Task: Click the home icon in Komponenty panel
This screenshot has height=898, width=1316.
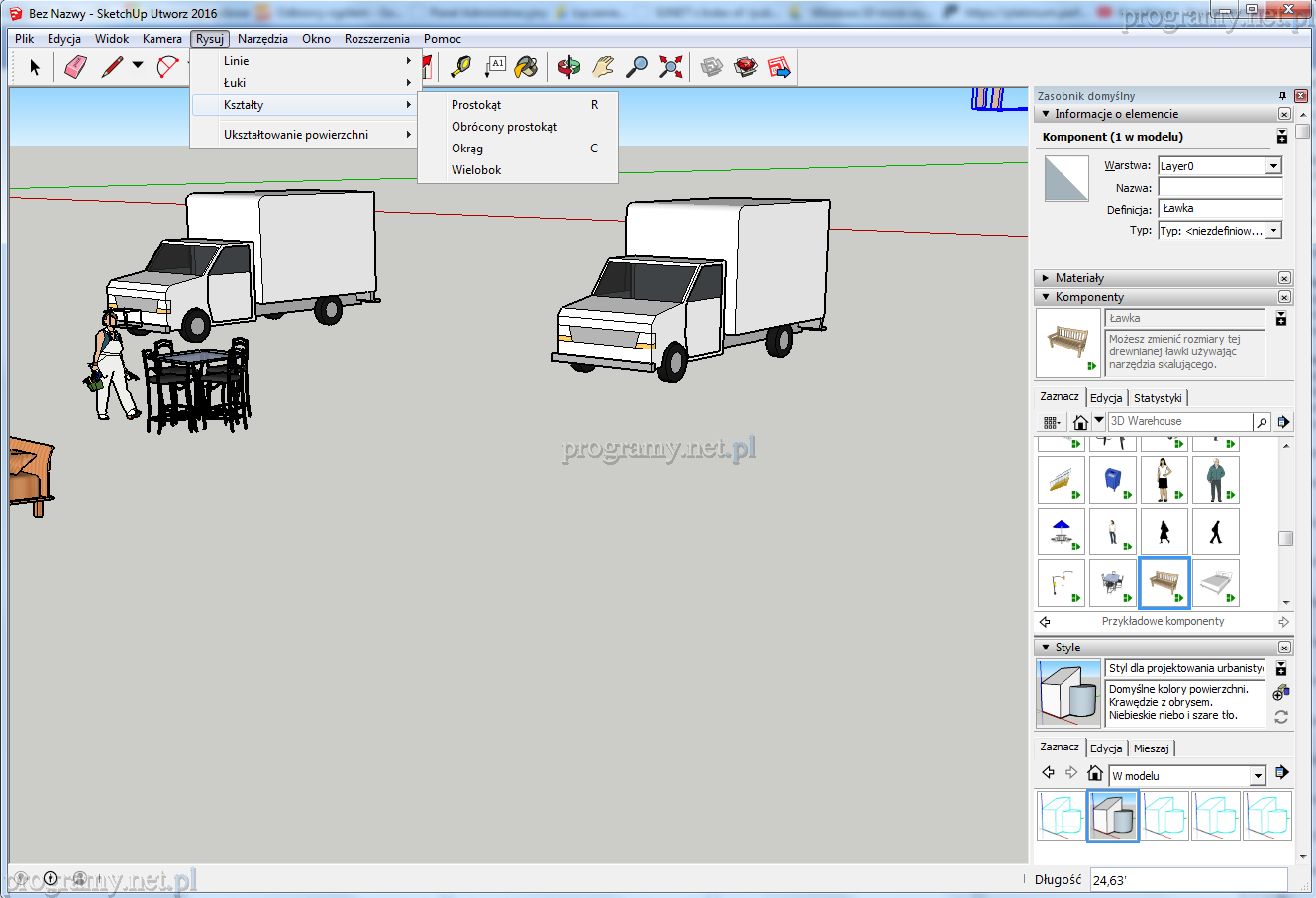Action: pyautogui.click(x=1080, y=422)
